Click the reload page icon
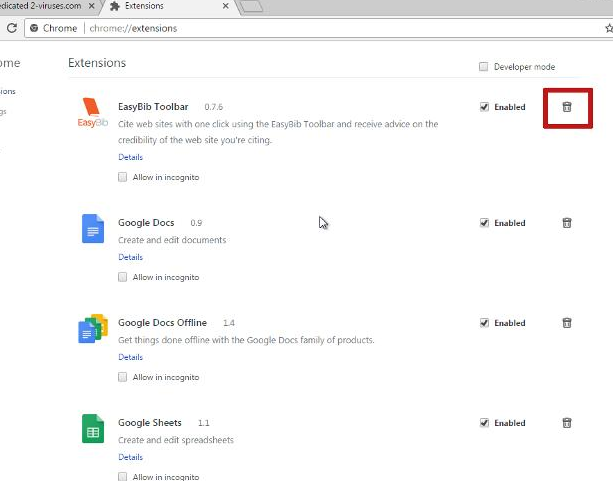Viewport: 613px width, 481px height. (x=12, y=28)
